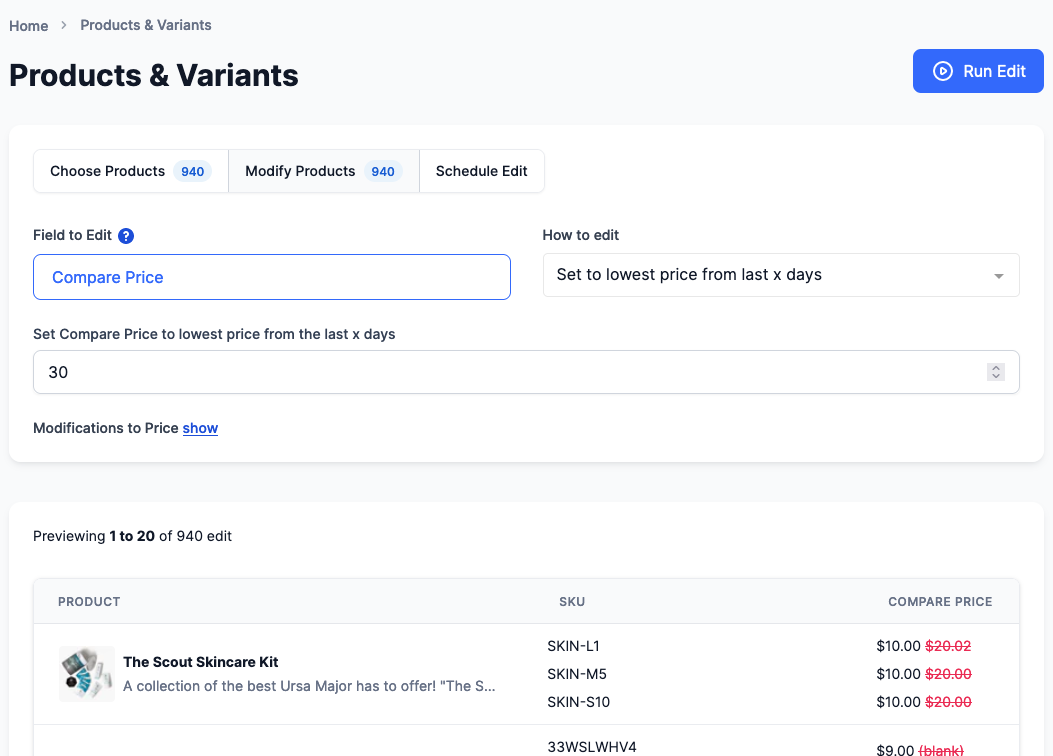Viewport: 1053px width, 756px height.
Task: Click the 940 badge on Modify Products
Action: [x=383, y=171]
